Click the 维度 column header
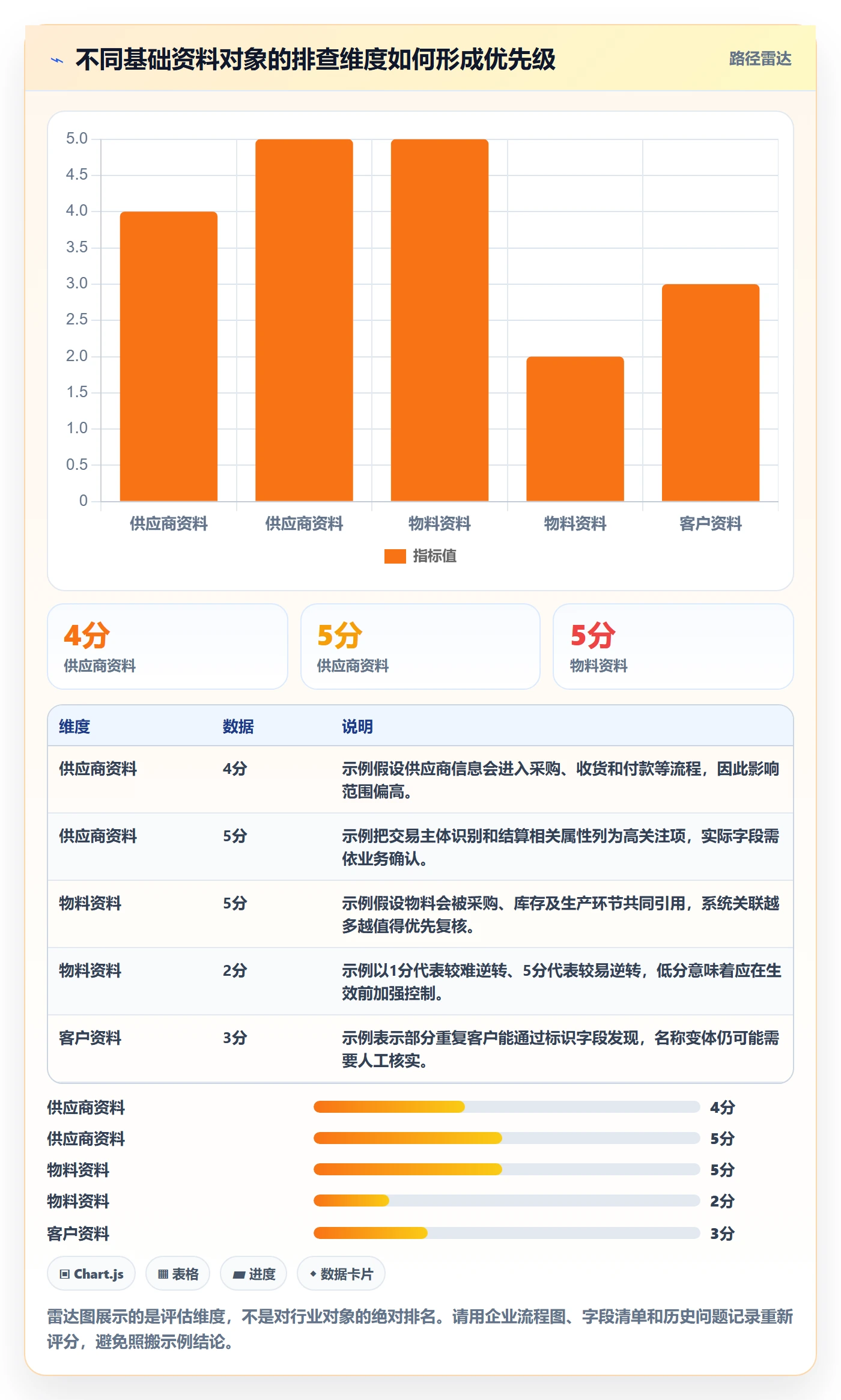This screenshot has width=841, height=1400. (x=74, y=727)
